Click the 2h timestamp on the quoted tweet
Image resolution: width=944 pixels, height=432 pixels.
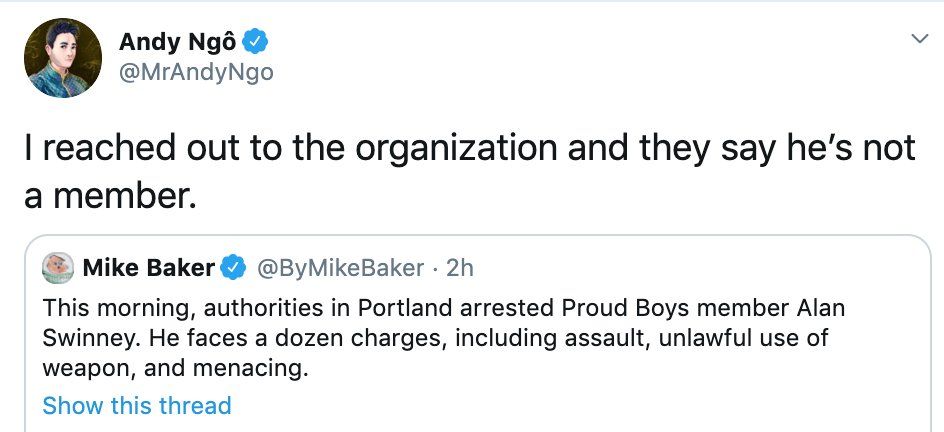point(460,268)
